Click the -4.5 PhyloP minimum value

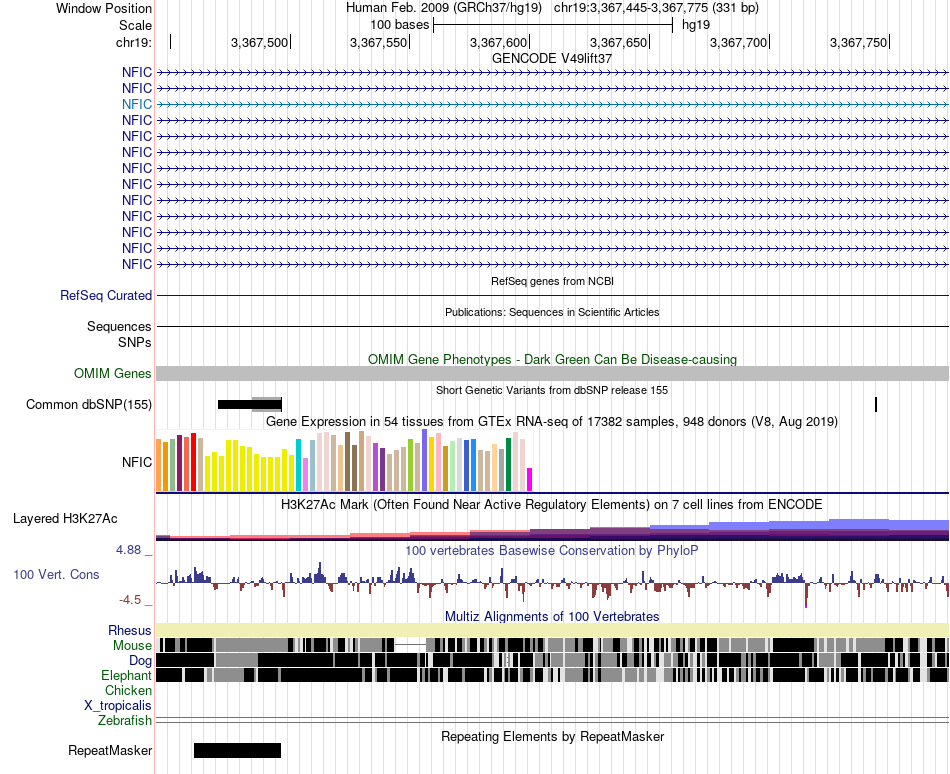click(x=130, y=600)
